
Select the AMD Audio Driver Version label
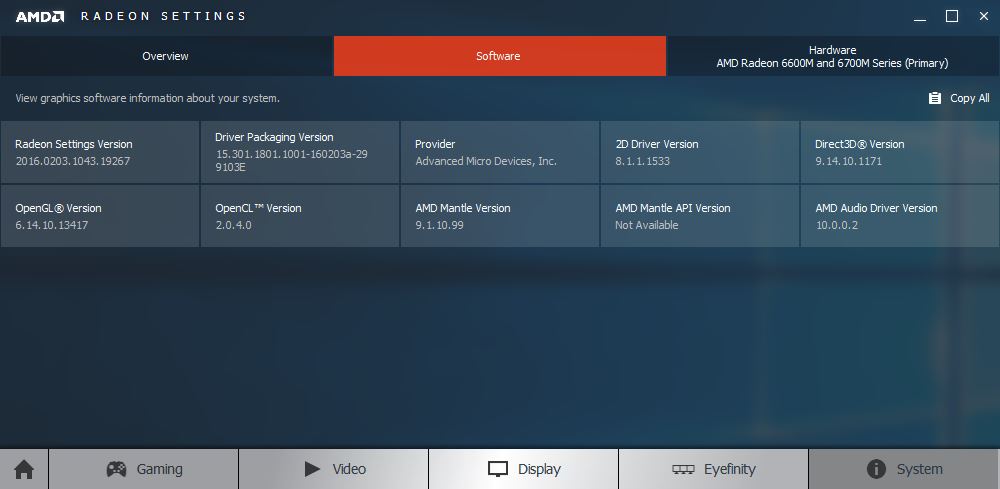(876, 208)
